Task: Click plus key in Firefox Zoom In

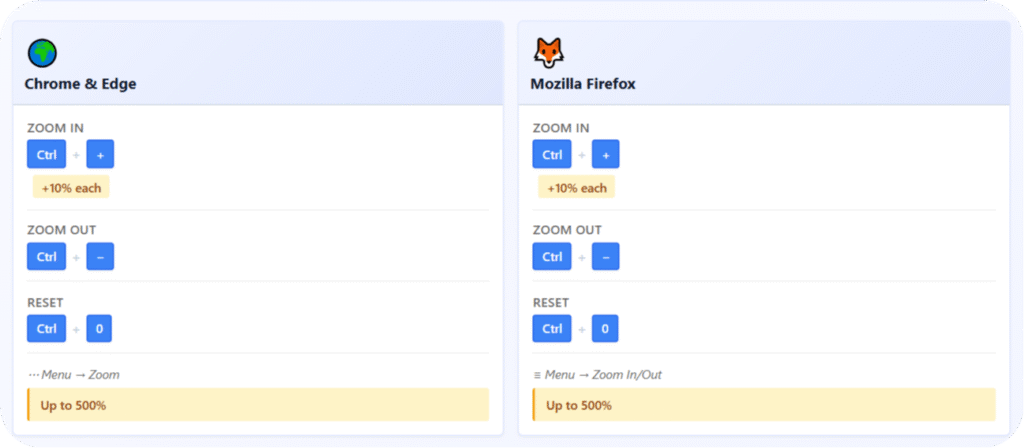Action: pos(606,155)
